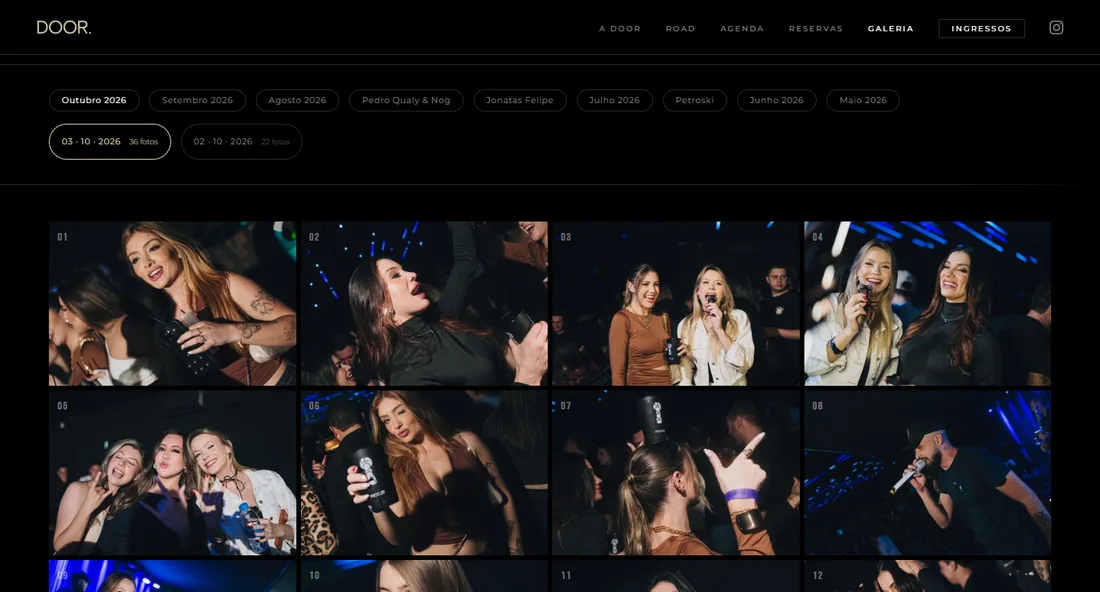Open photo 12 thumbnail
The height and width of the screenshot is (592, 1100).
[x=927, y=576]
